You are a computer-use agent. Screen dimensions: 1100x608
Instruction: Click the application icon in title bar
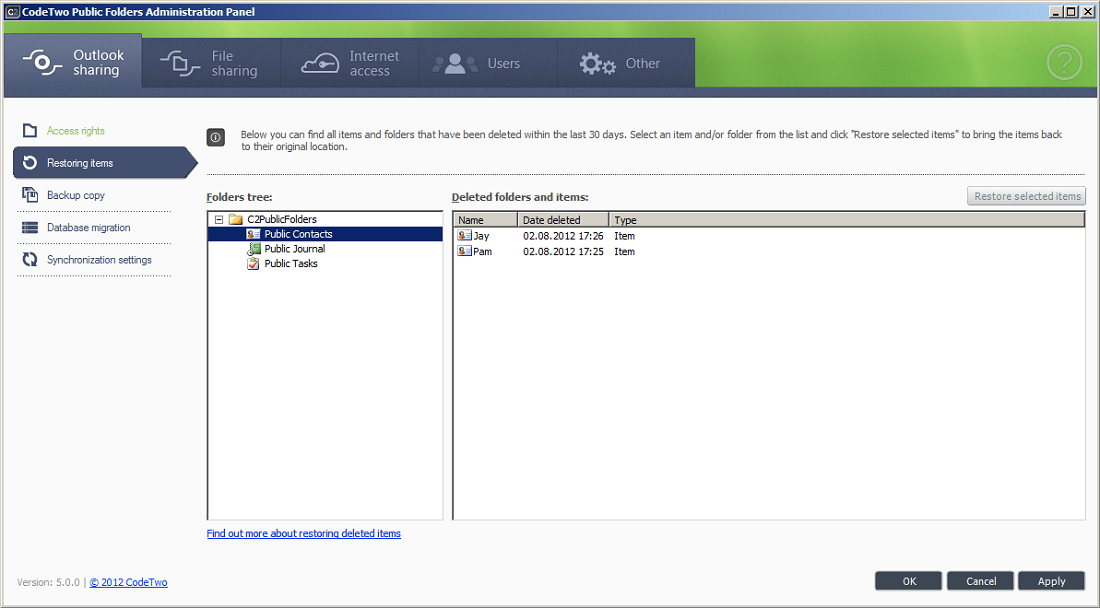point(13,11)
